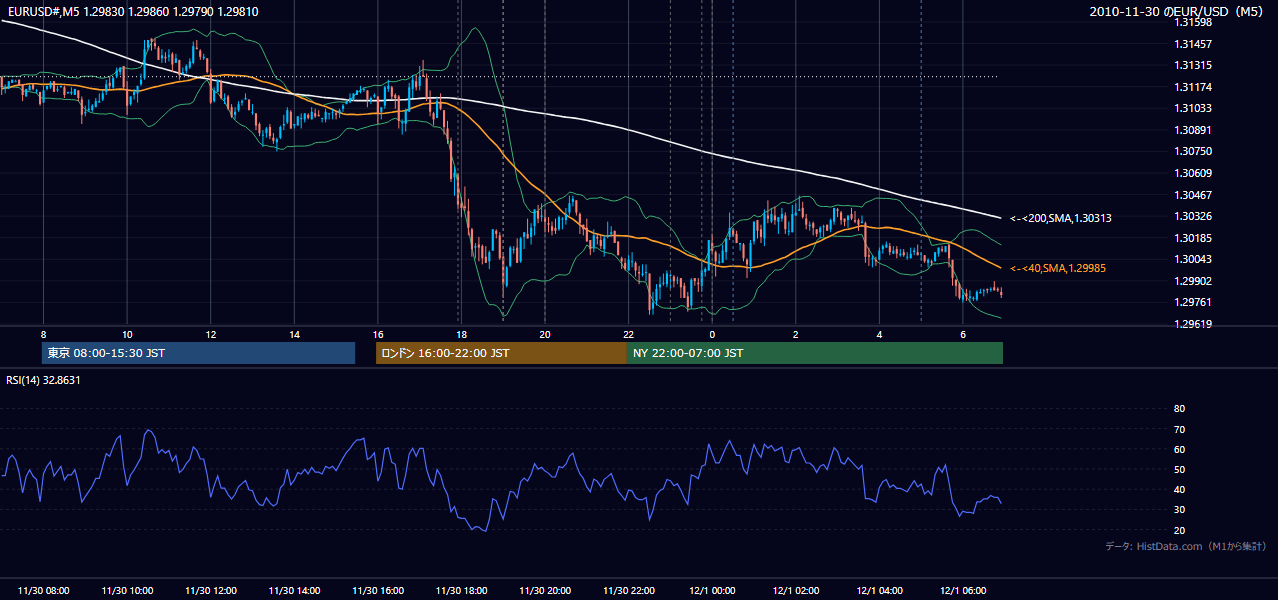Click the '11/30 18:00' bottom time label

click(461, 591)
